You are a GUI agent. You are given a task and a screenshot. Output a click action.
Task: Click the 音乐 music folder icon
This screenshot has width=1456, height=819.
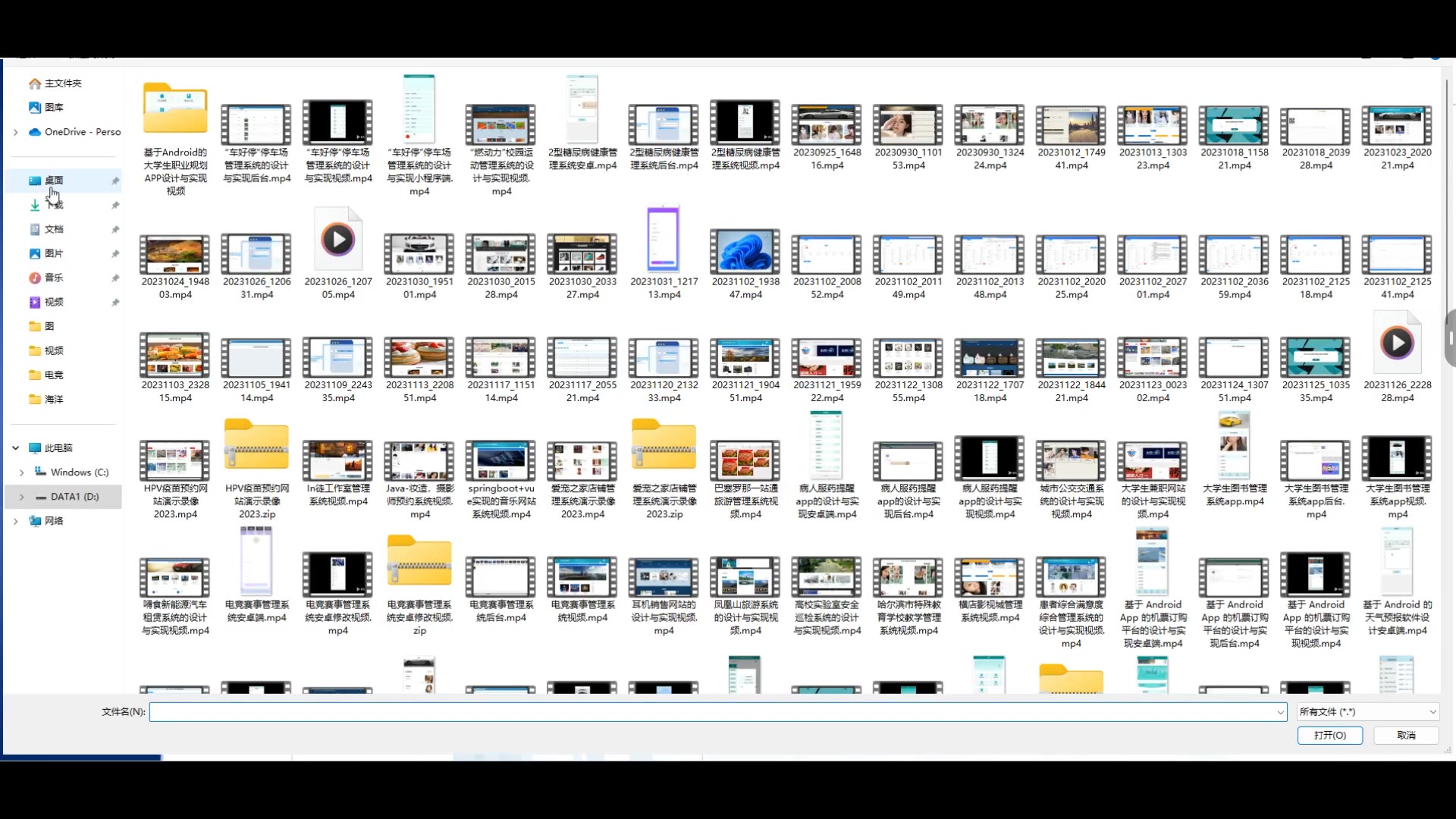[35, 278]
